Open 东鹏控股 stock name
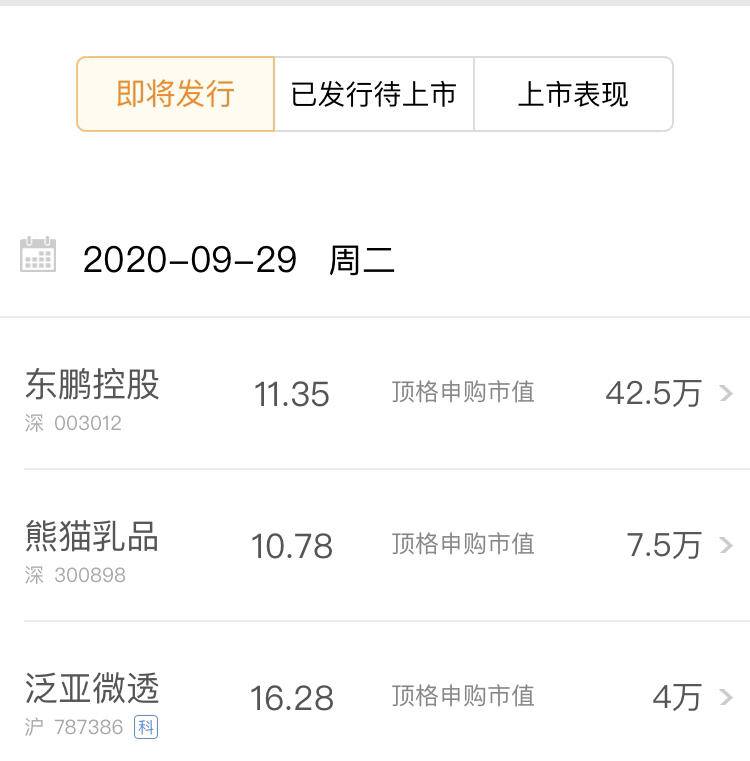The width and height of the screenshot is (750, 761). point(92,384)
